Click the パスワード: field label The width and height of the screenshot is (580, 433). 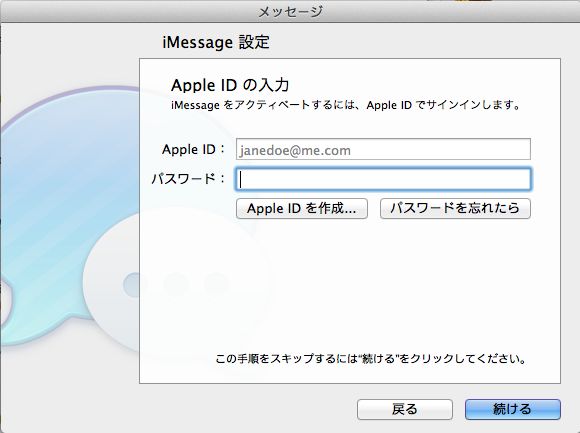[x=188, y=179]
